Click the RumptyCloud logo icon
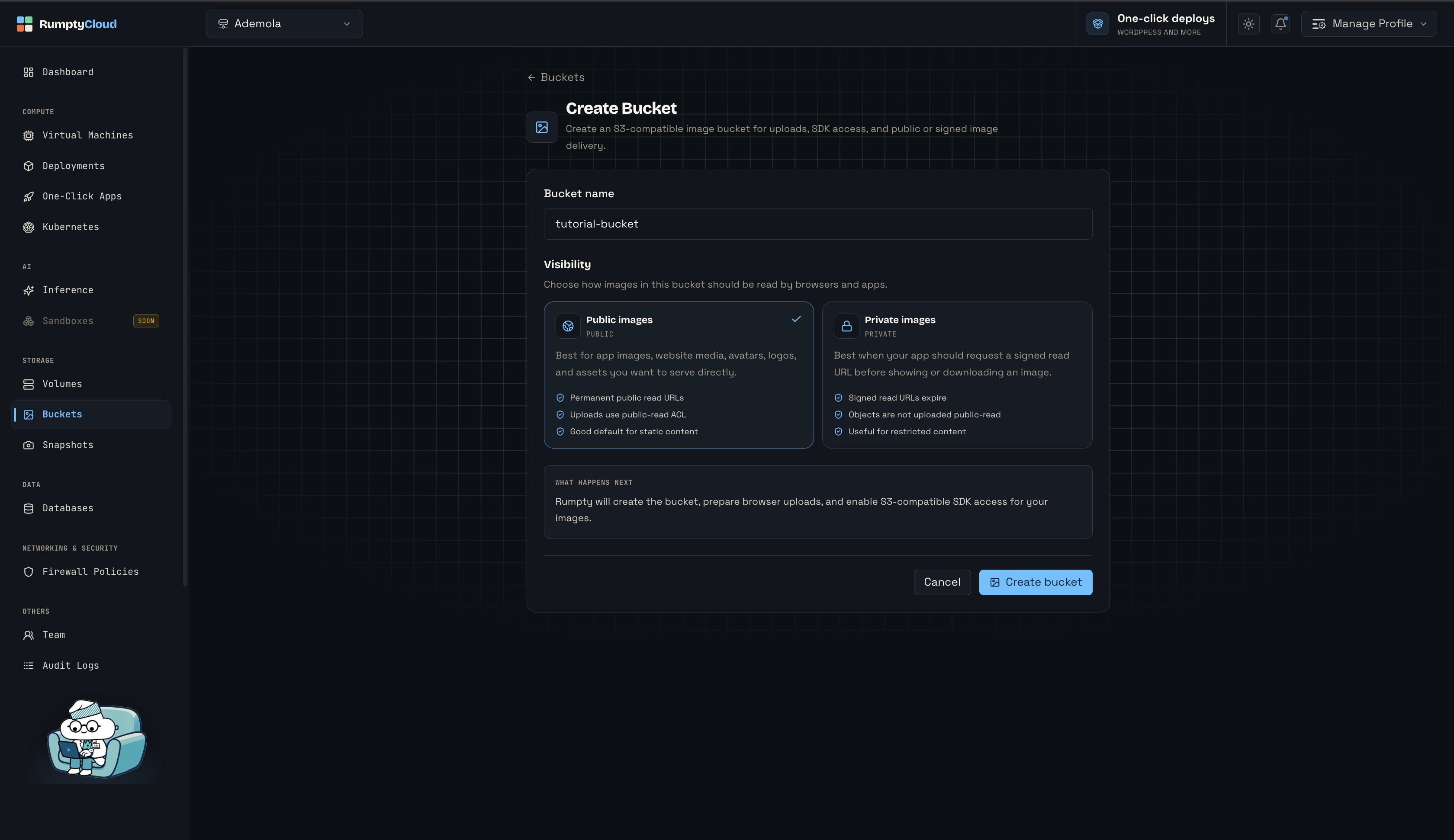The height and width of the screenshot is (840, 1454). click(24, 24)
